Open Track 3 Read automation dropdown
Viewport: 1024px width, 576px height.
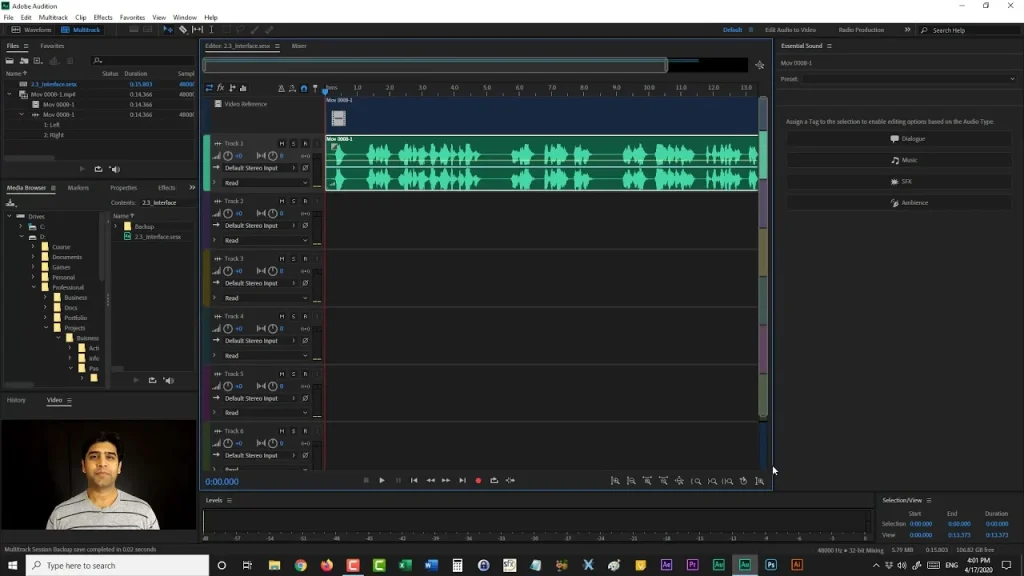pos(265,298)
